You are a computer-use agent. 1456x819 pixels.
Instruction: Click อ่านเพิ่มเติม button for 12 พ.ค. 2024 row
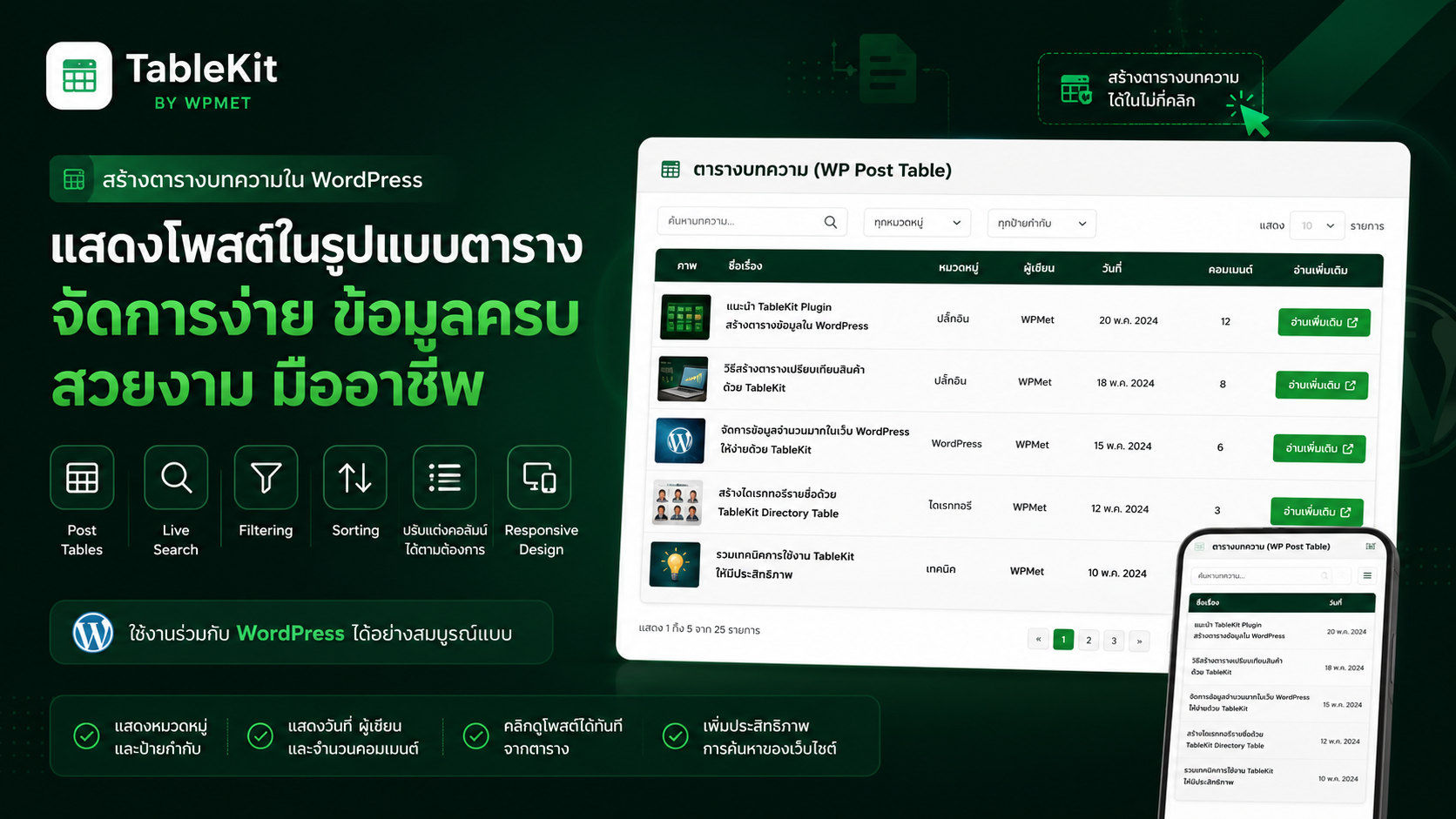click(1317, 512)
